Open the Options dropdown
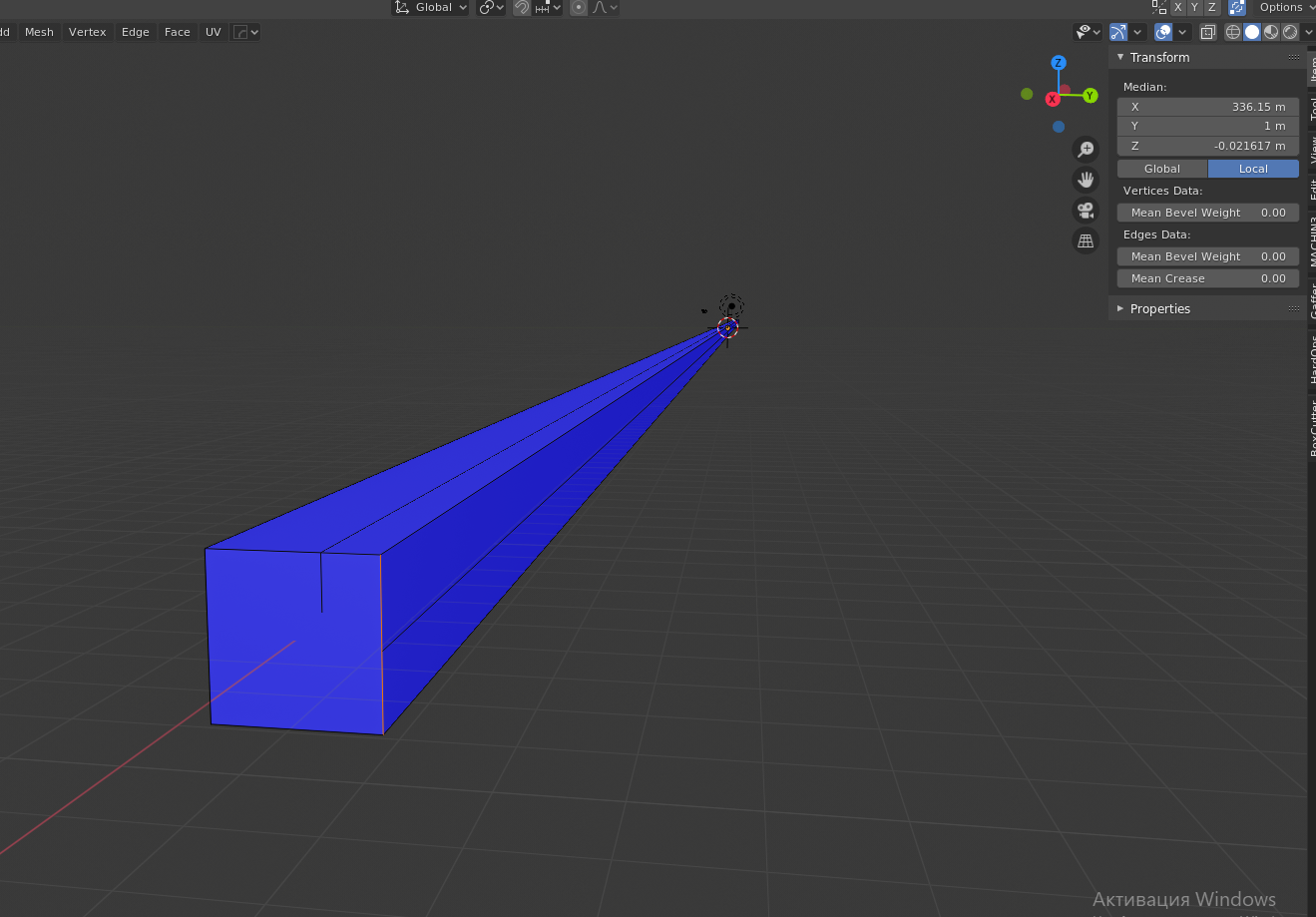The width and height of the screenshot is (1316, 917). pyautogui.click(x=1285, y=7)
